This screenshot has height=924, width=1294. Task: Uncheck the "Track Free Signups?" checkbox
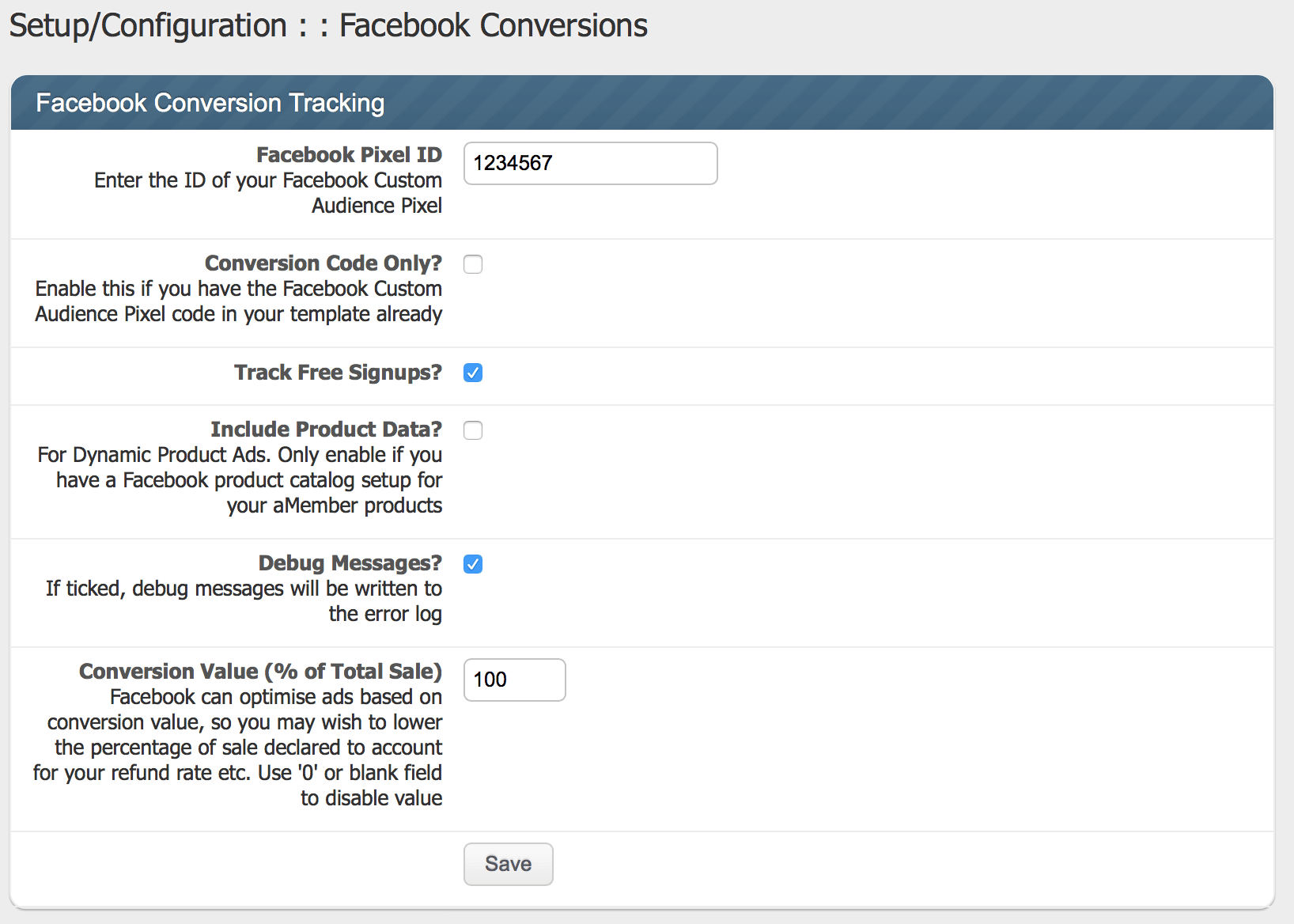472,373
